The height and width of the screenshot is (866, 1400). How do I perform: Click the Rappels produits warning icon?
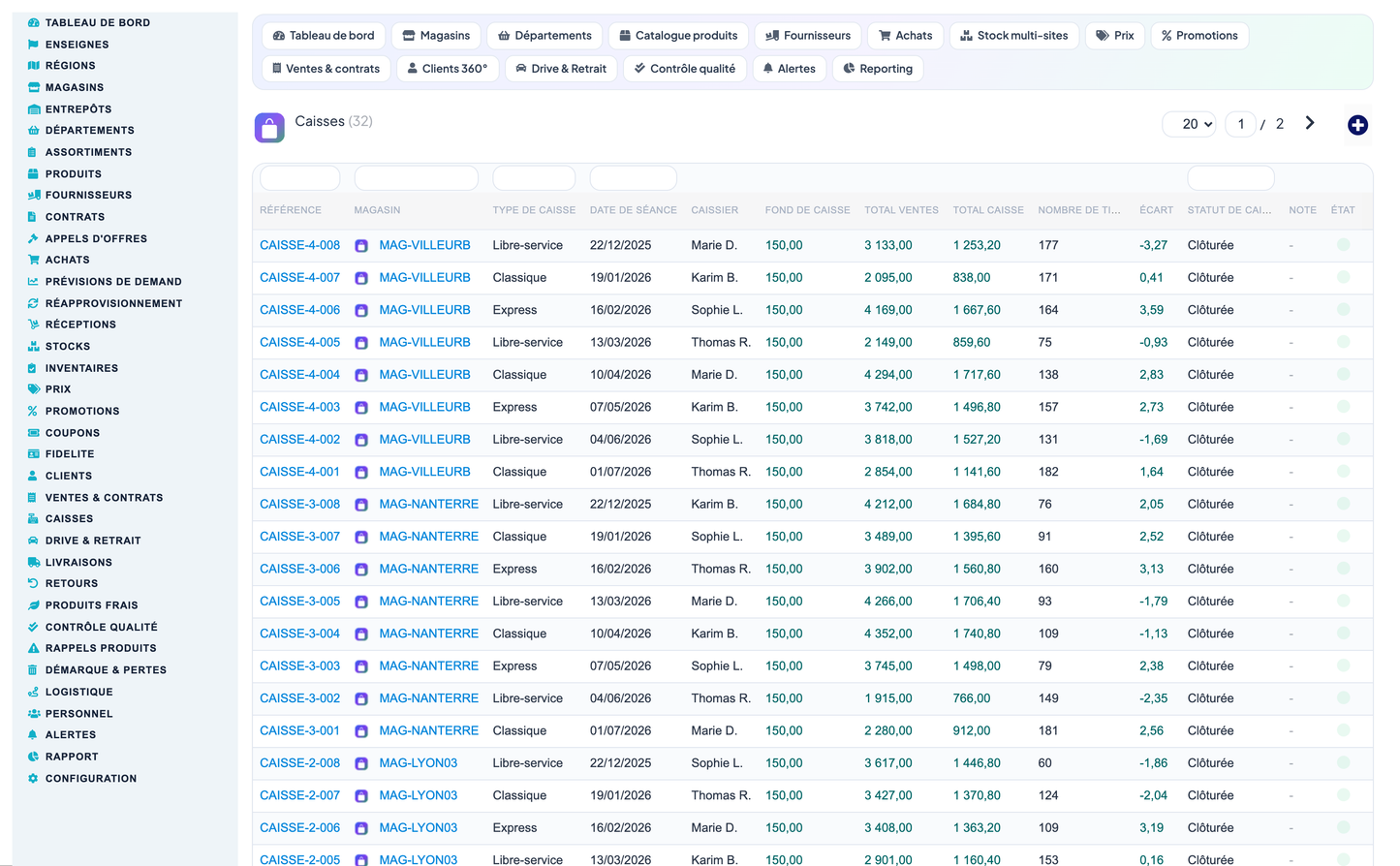34,648
